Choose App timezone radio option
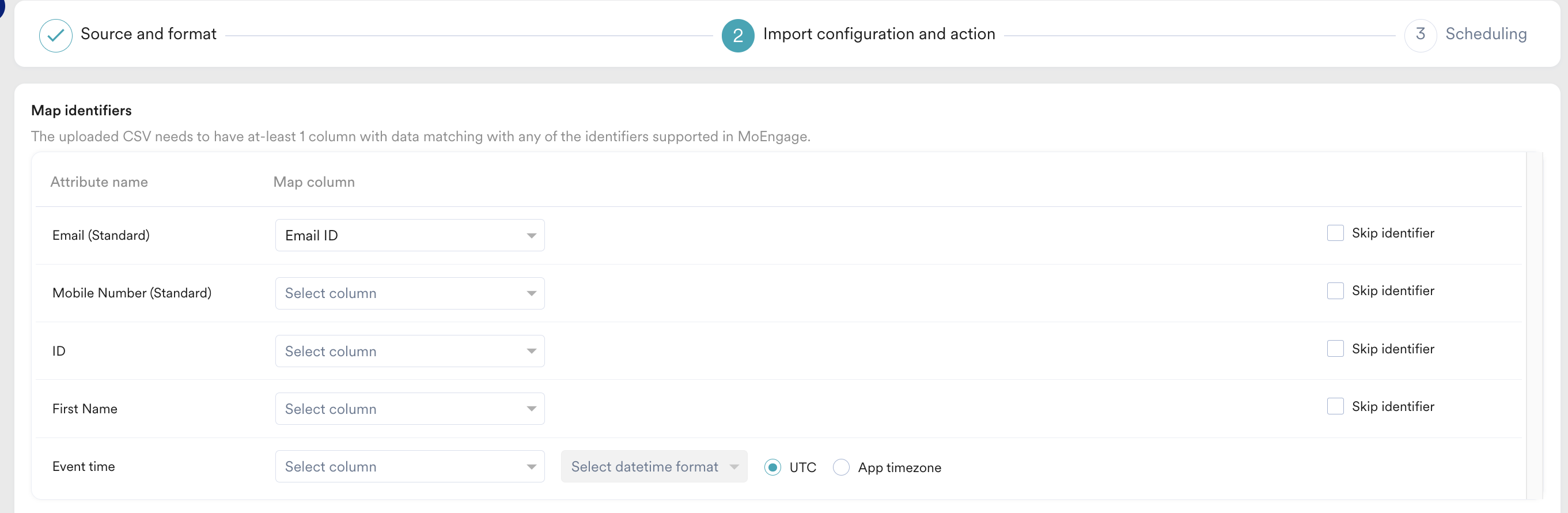Viewport: 1568px width, 513px height. pyautogui.click(x=840, y=467)
